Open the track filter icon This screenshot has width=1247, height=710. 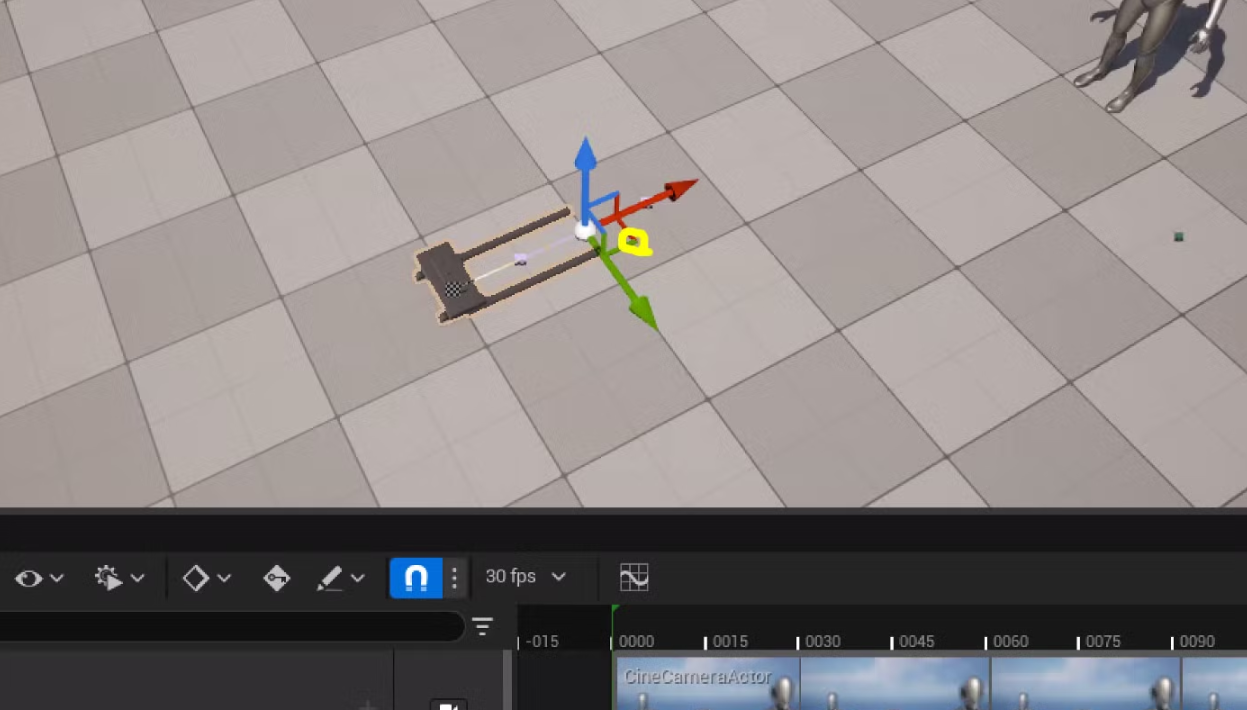point(483,627)
